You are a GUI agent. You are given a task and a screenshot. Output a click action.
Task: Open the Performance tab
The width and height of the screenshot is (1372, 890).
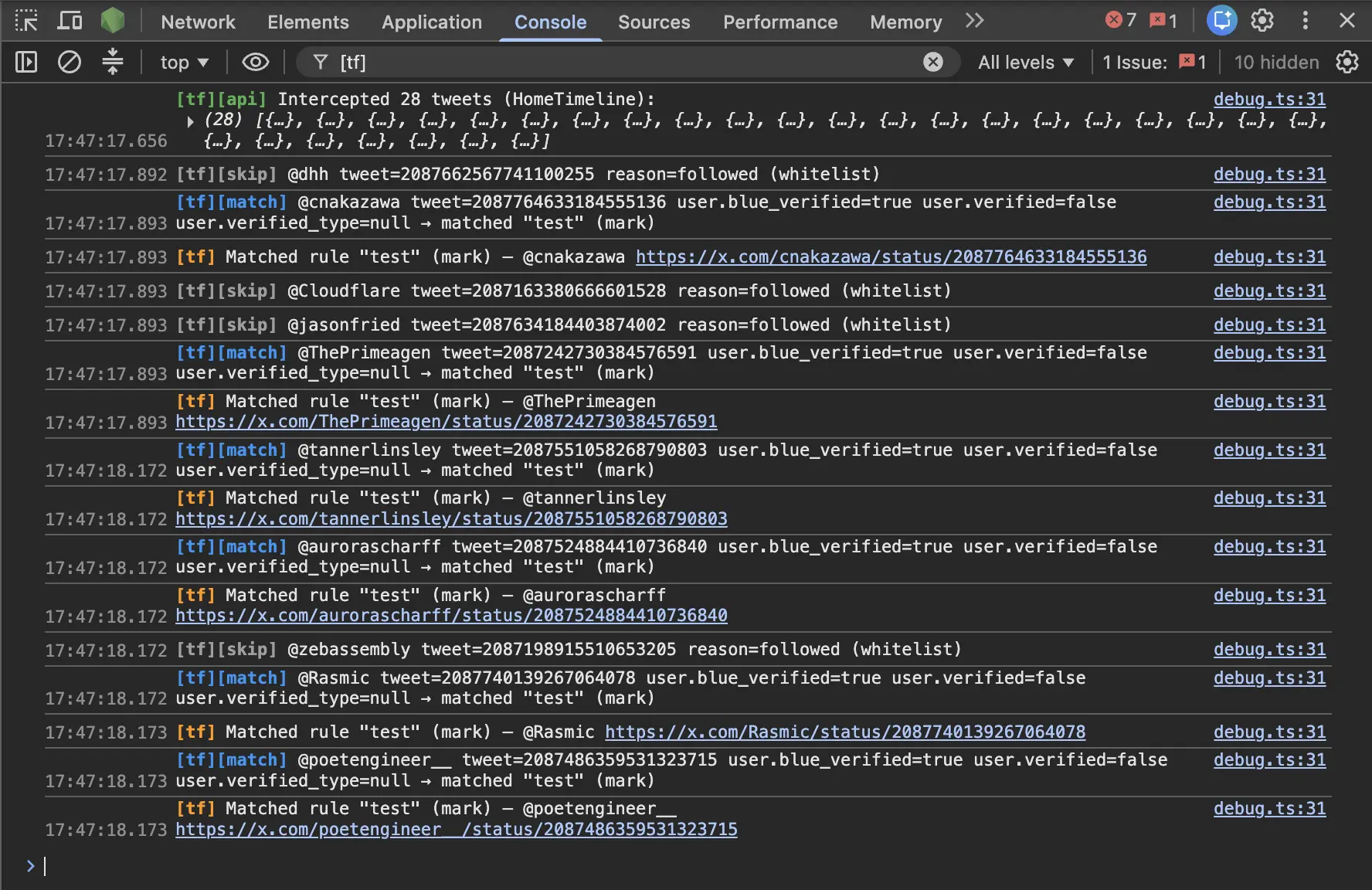[780, 22]
